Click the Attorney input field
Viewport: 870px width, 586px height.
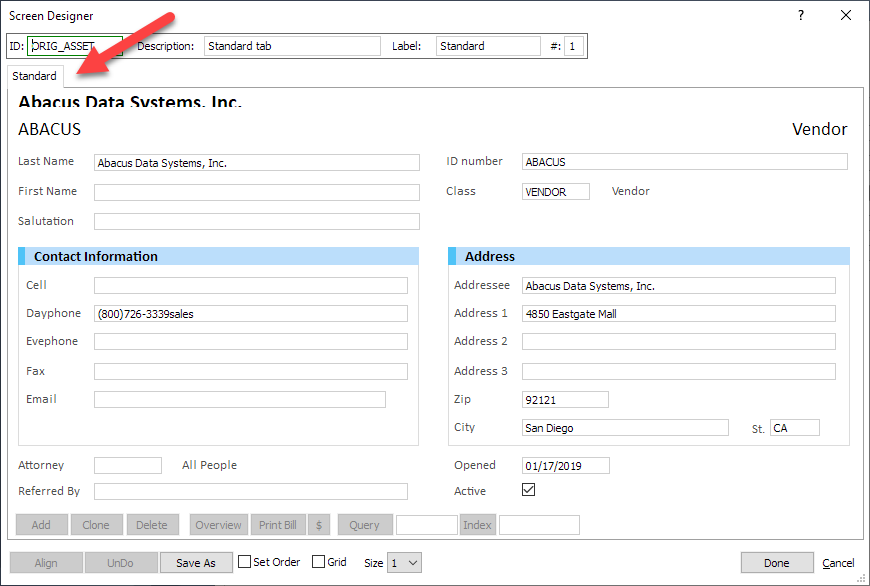pyautogui.click(x=128, y=466)
